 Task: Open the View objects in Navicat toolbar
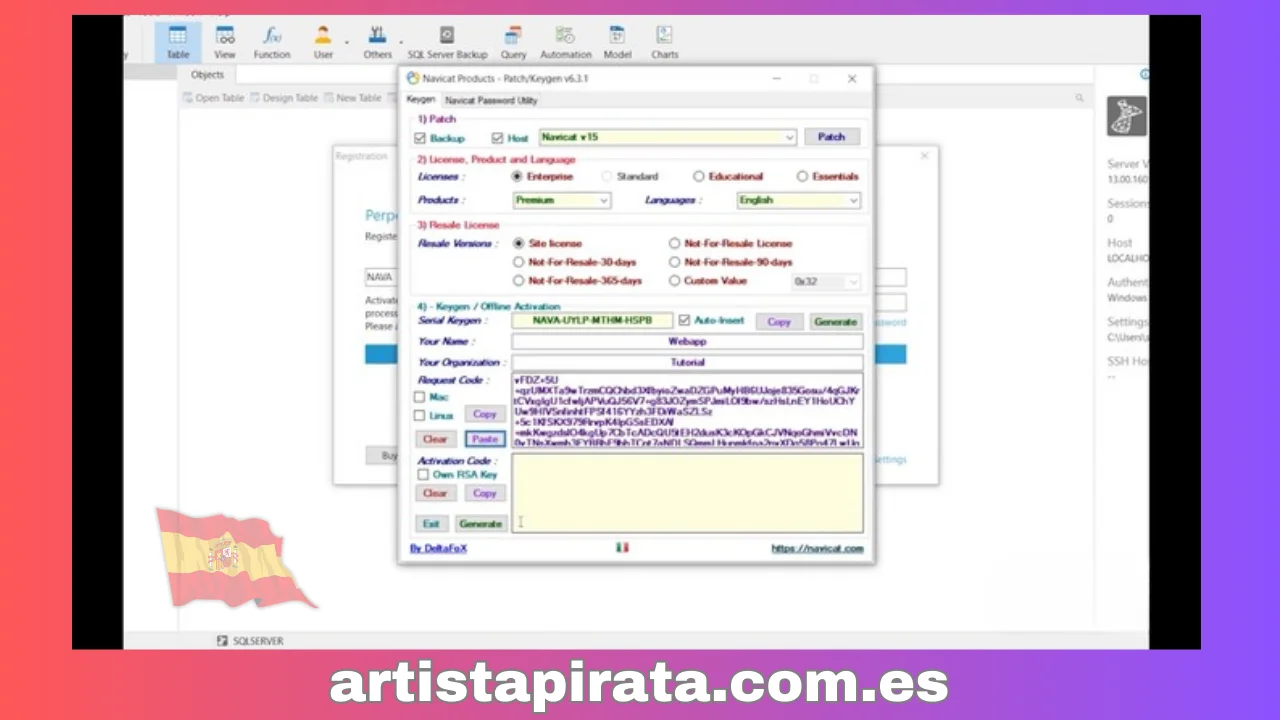[x=225, y=42]
